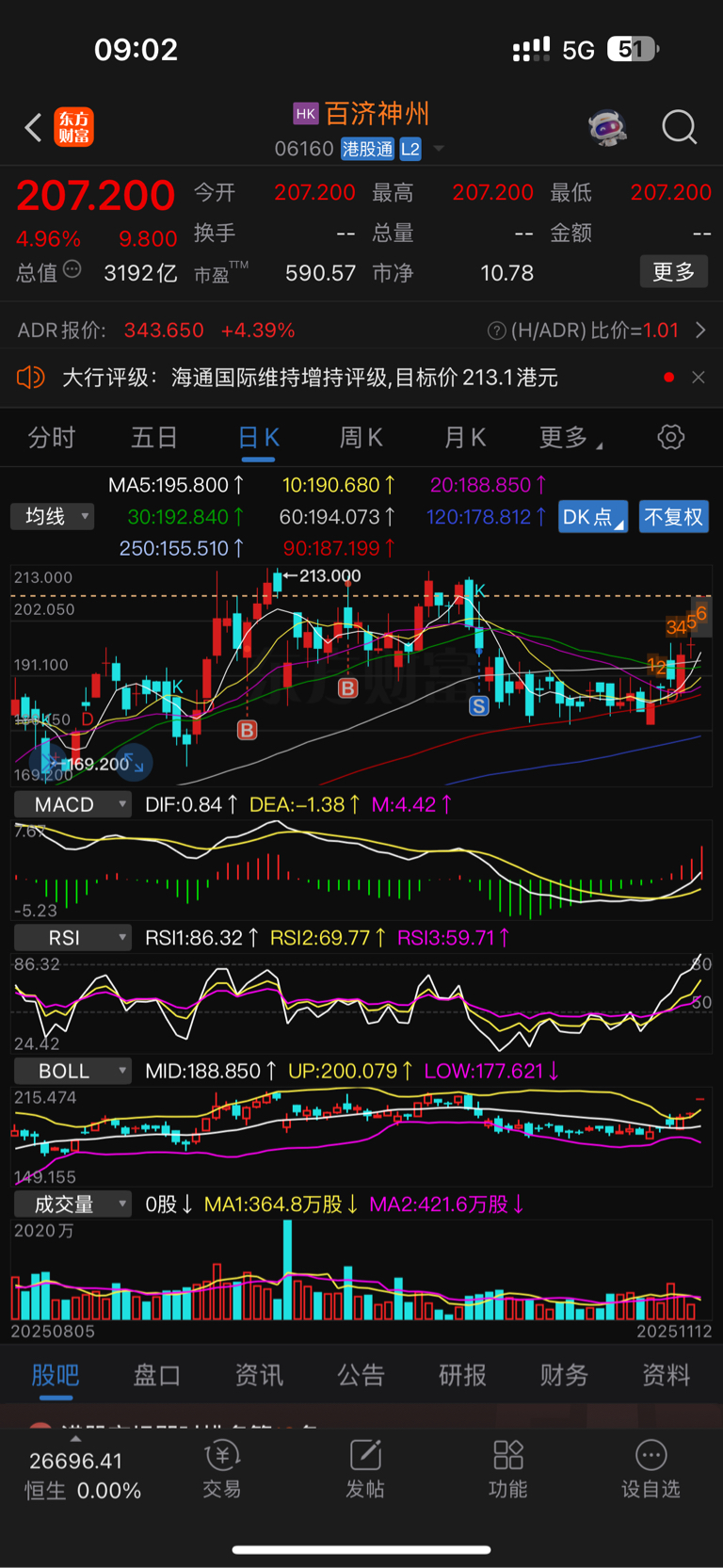Tap the chart zoom arrows icon
This screenshot has height=1568, width=723.
coord(134,763)
